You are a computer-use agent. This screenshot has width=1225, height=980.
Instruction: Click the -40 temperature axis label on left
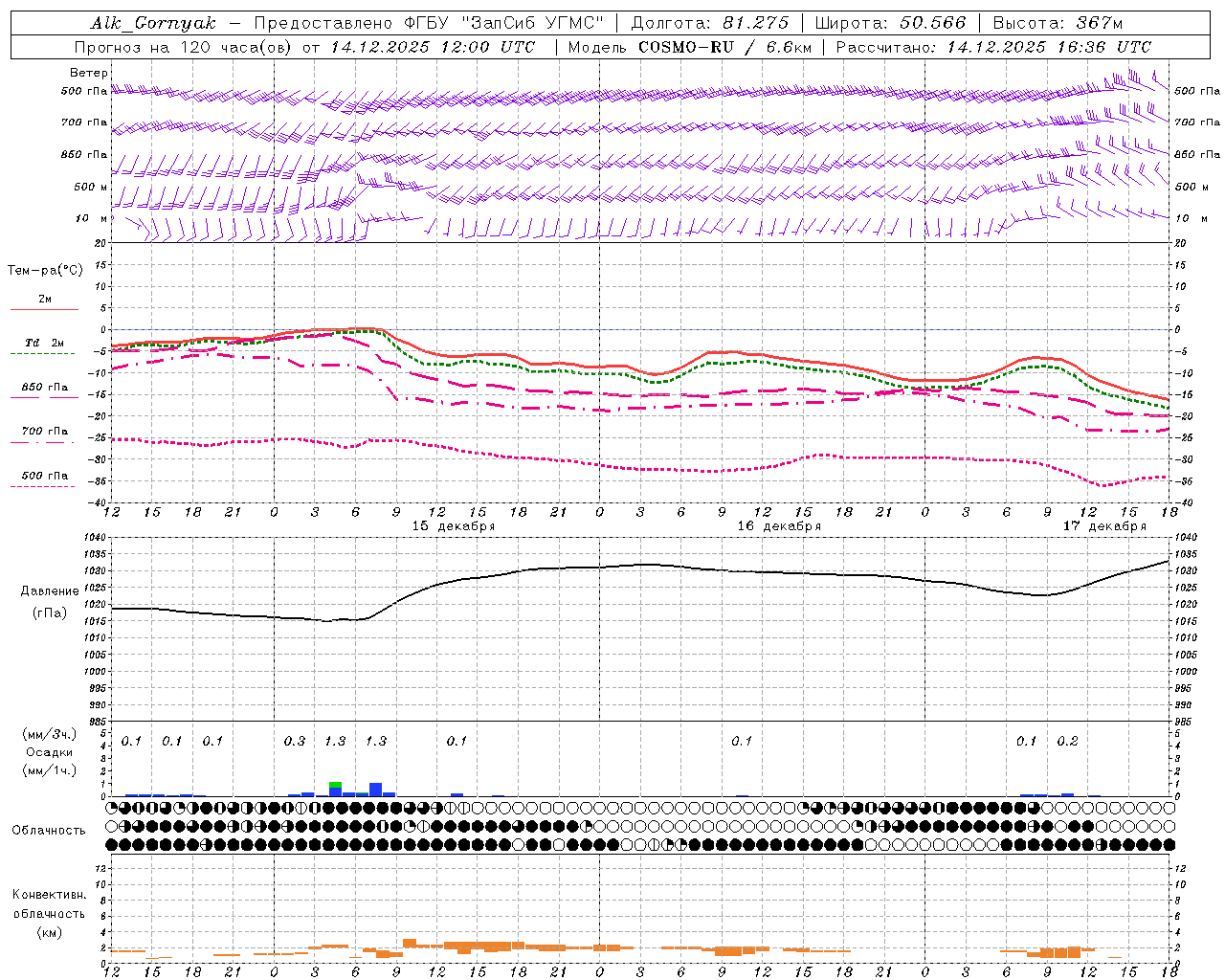[99, 502]
